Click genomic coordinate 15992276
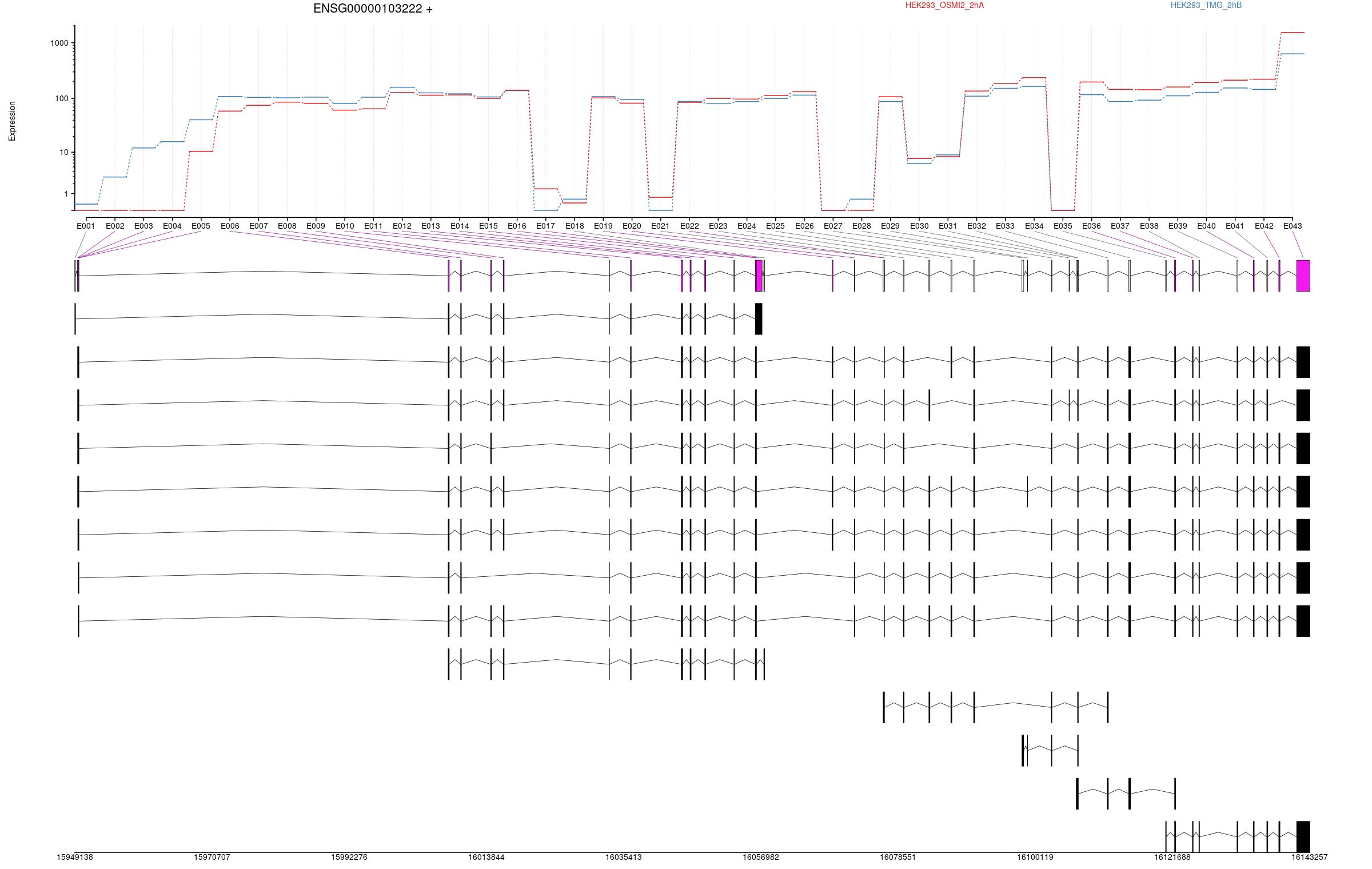 coord(349,857)
